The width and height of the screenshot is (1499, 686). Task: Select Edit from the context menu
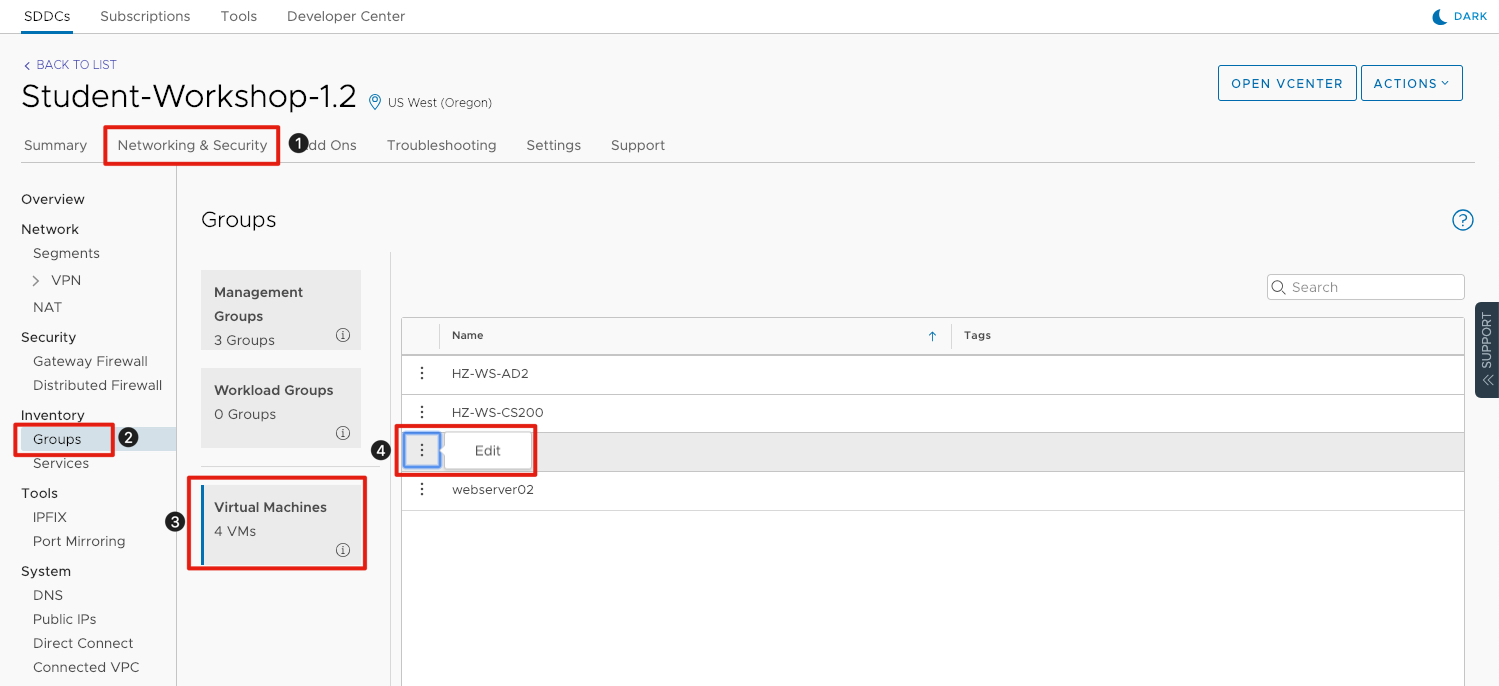coord(487,451)
